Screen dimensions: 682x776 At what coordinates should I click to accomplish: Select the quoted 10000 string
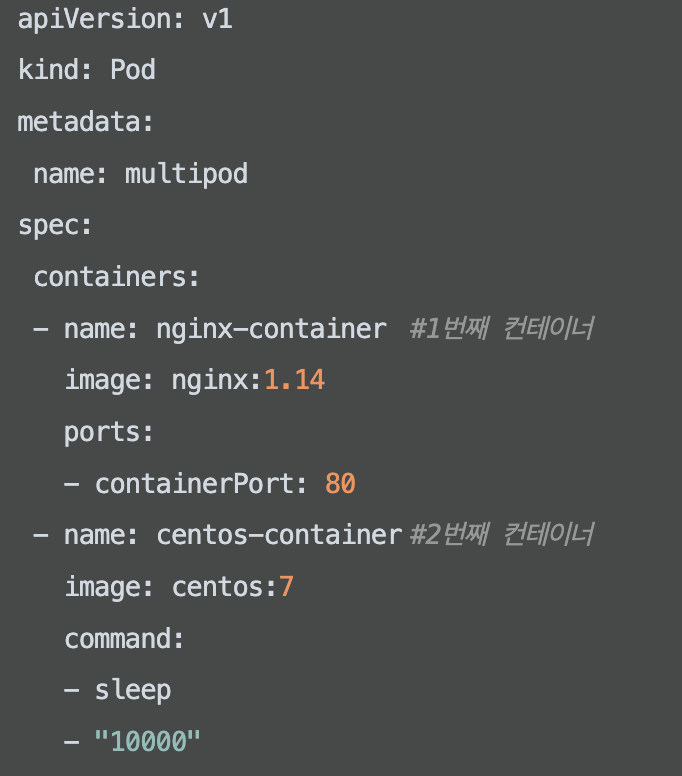point(147,741)
